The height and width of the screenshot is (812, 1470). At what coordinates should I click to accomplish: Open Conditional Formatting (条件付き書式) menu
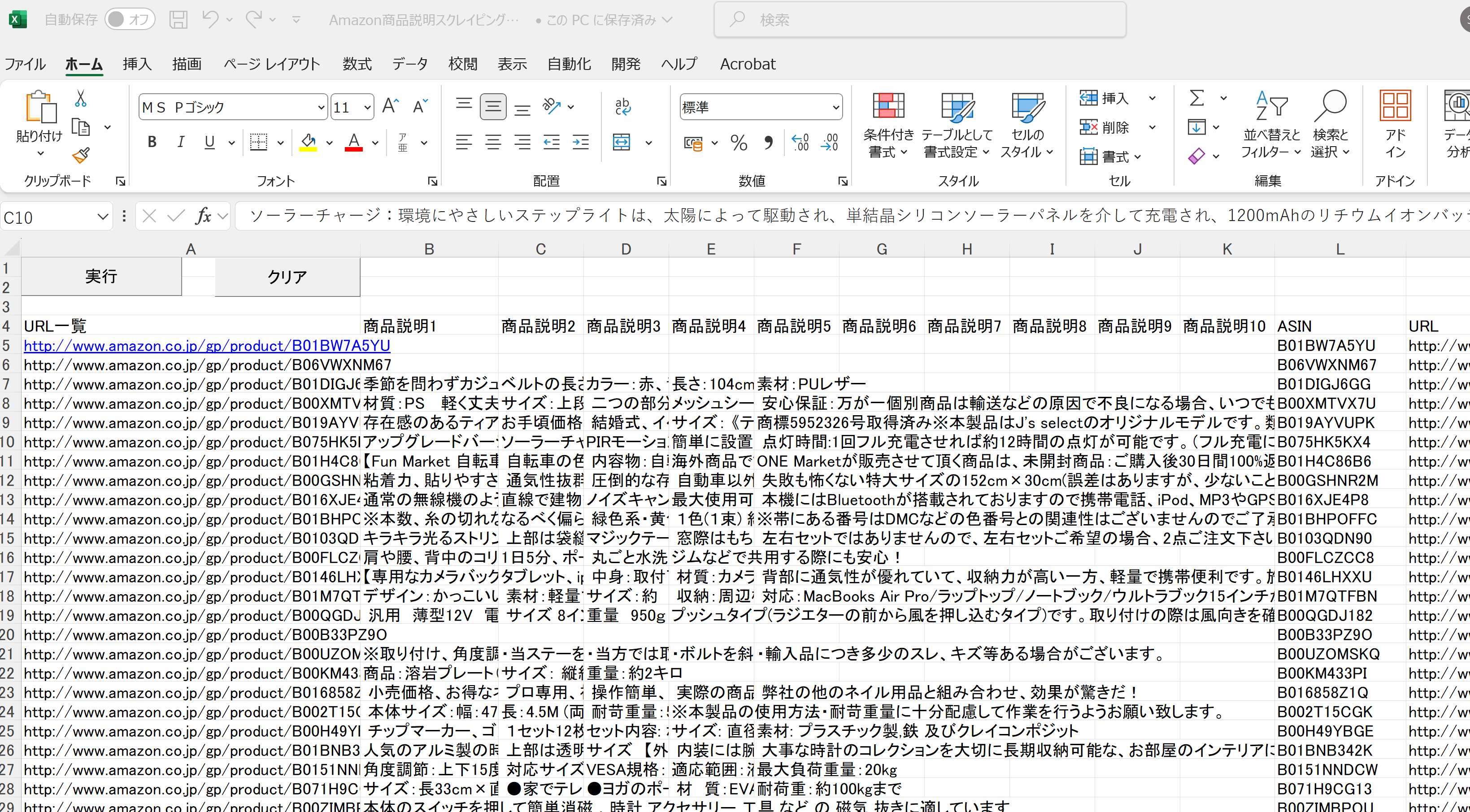888,126
